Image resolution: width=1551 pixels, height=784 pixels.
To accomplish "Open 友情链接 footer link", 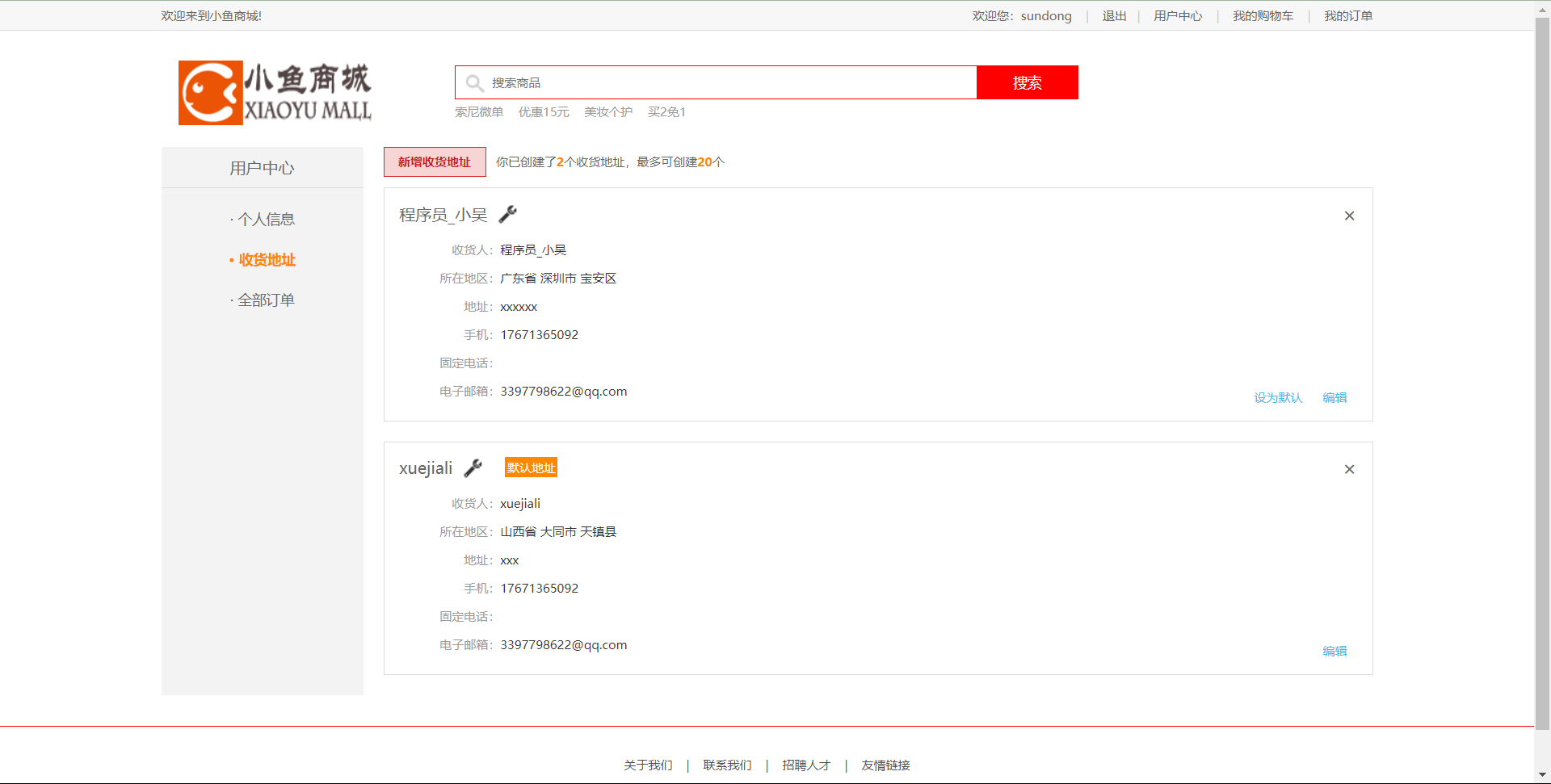I will coord(885,765).
